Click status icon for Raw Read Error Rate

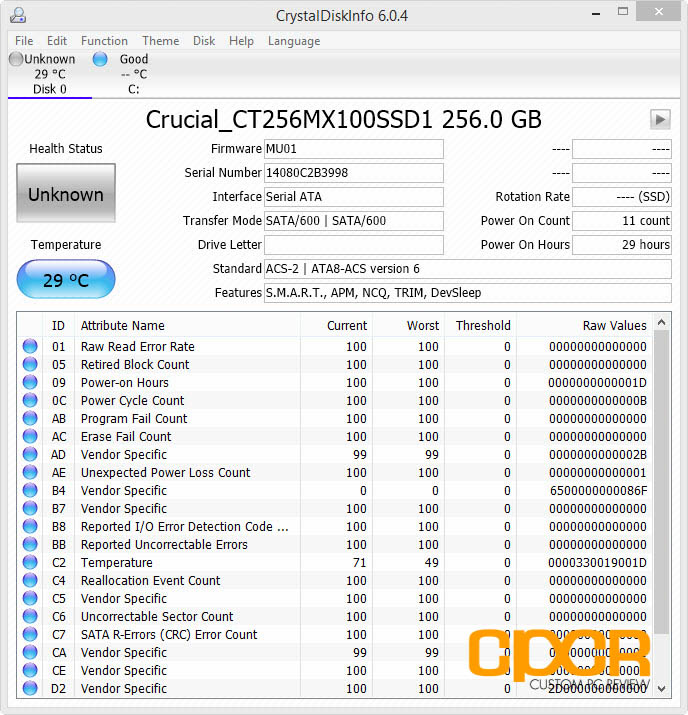click(30, 346)
